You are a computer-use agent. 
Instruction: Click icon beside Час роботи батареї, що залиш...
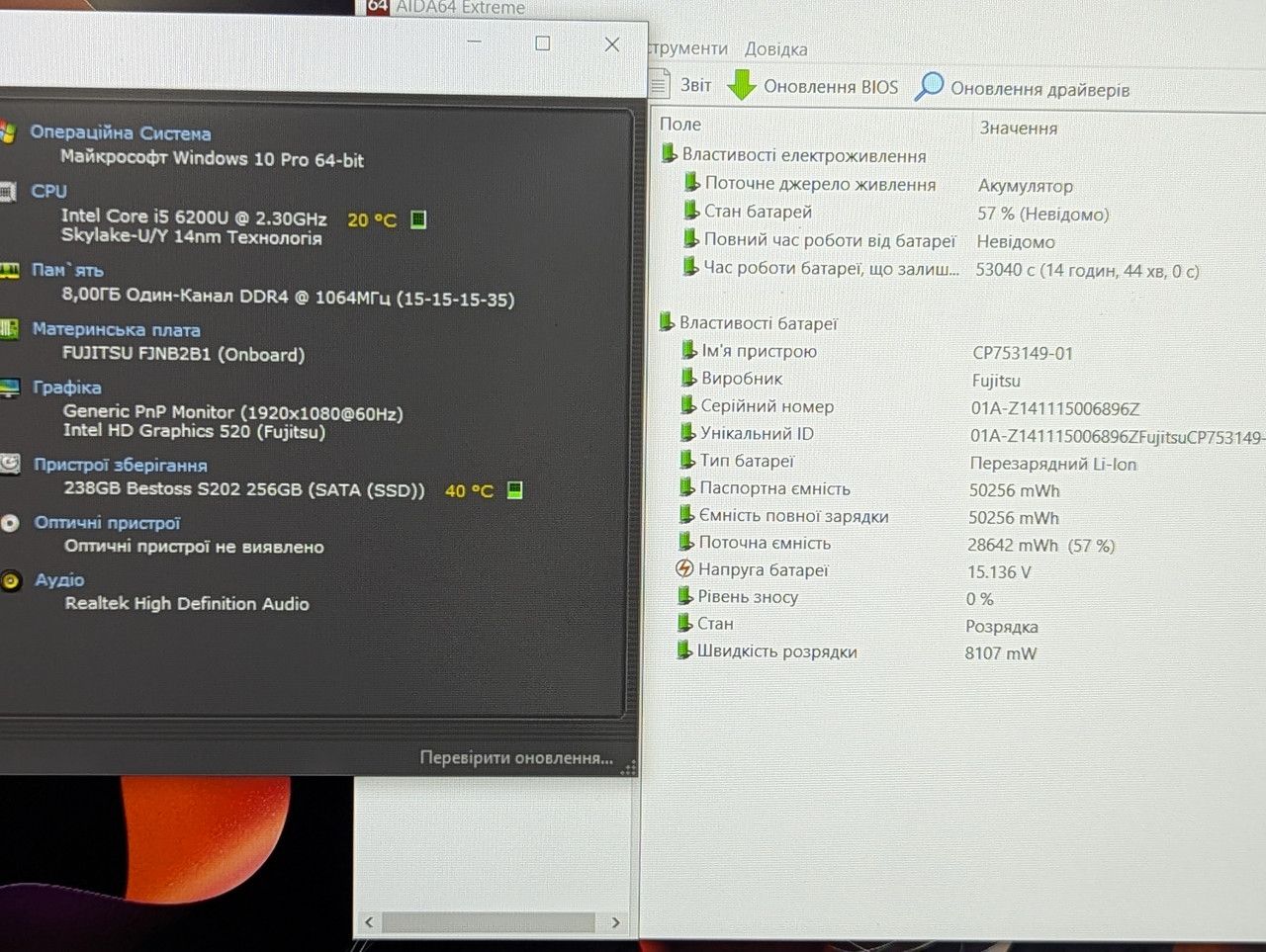point(690,267)
